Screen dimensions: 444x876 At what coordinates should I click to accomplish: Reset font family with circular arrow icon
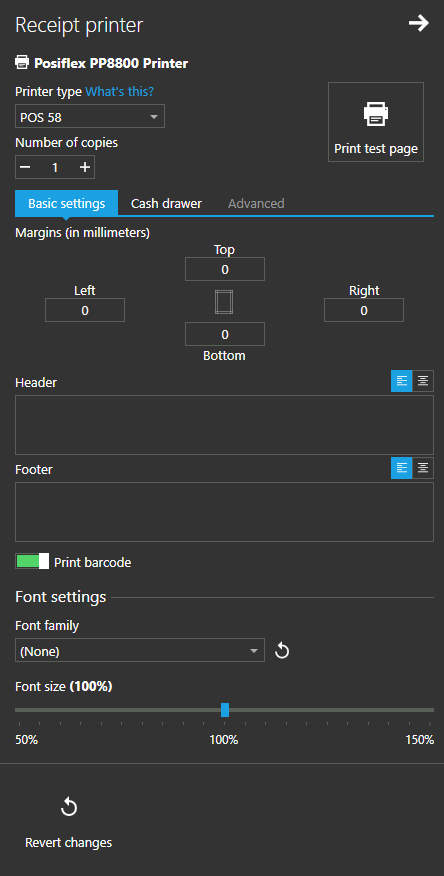(x=282, y=651)
